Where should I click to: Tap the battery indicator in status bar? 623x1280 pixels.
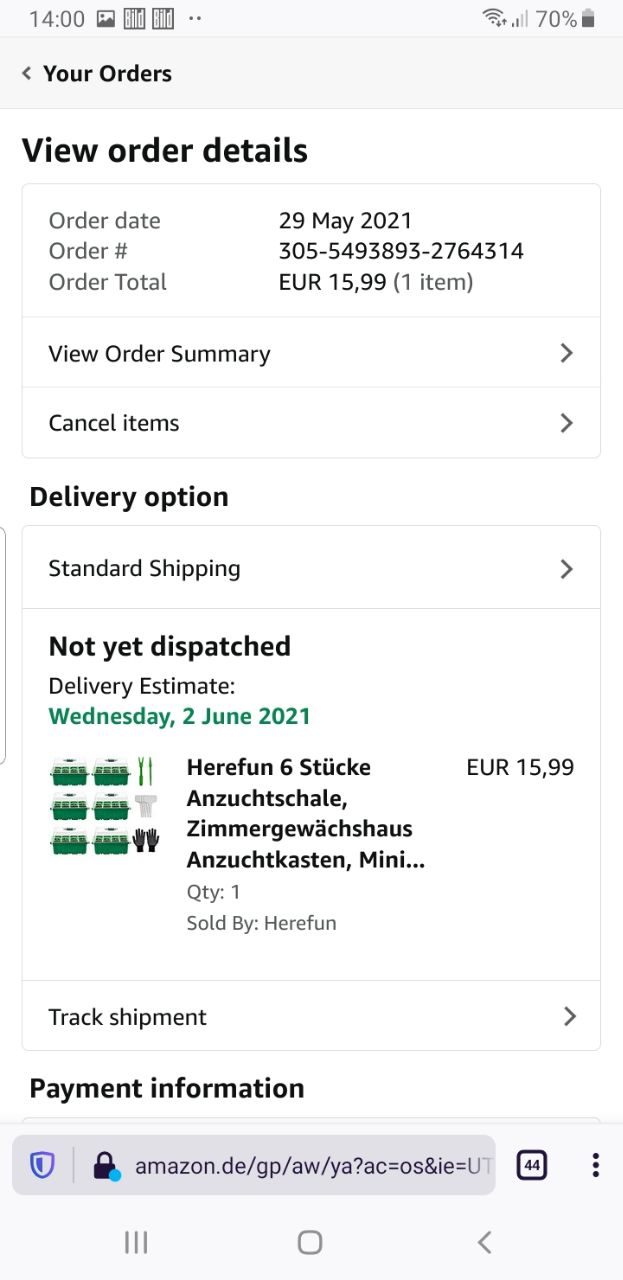588,18
